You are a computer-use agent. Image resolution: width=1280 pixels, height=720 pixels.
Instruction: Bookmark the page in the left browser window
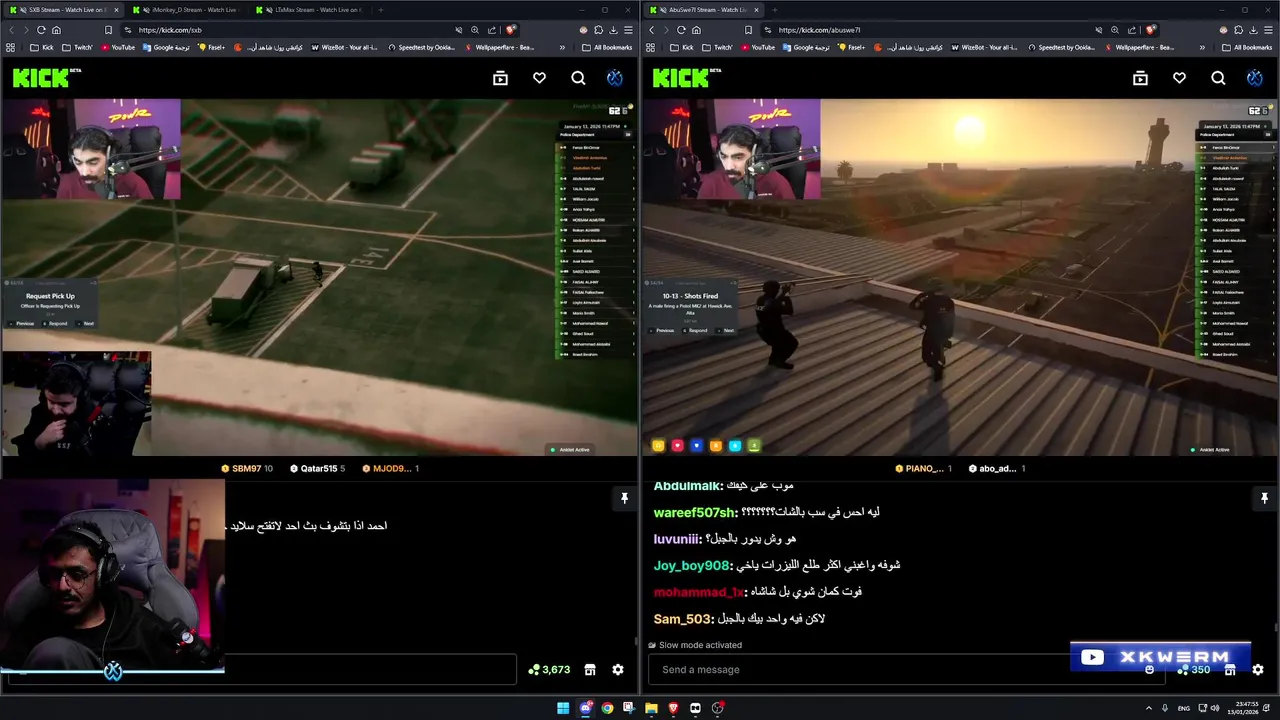(108, 30)
